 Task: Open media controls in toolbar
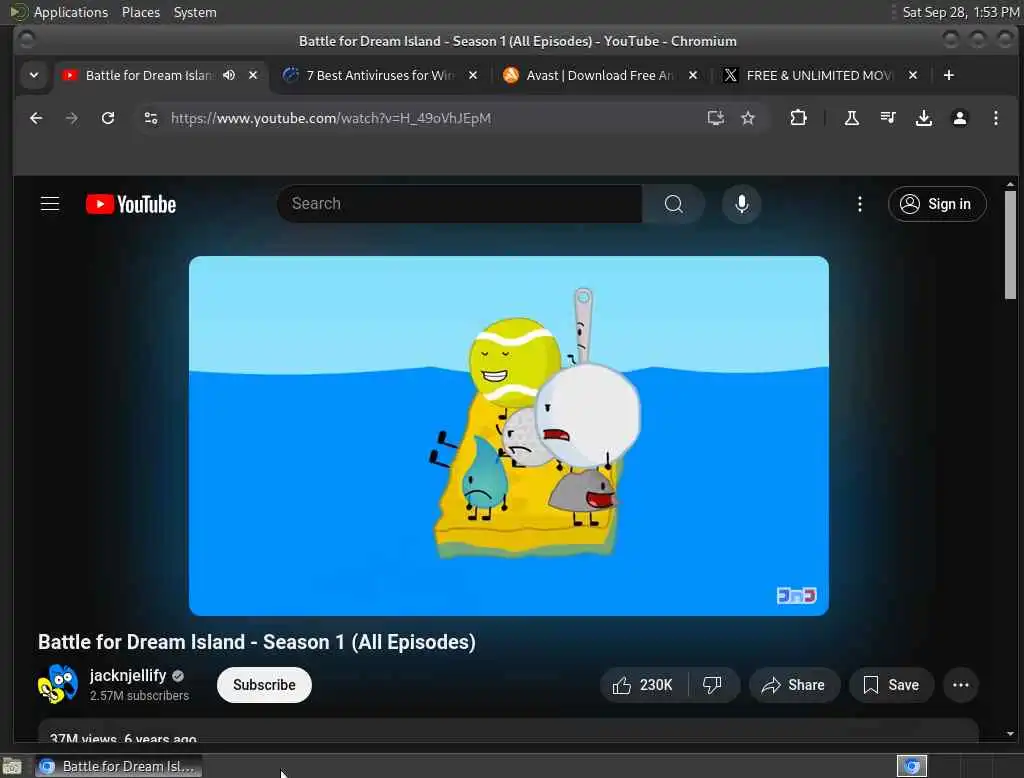coord(888,118)
